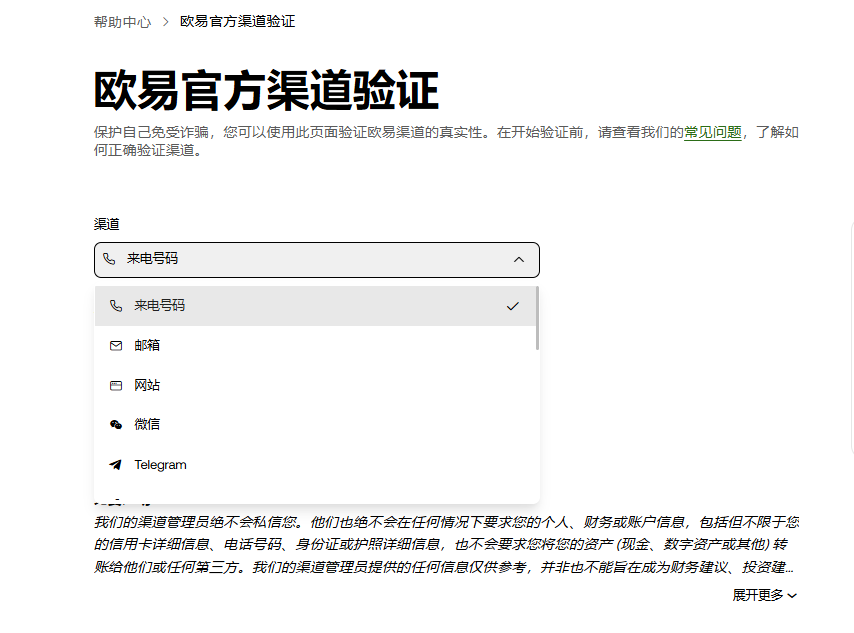Image resolution: width=854 pixels, height=633 pixels.
Task: Click the 来电号码 combo box field
Action: coord(317,260)
